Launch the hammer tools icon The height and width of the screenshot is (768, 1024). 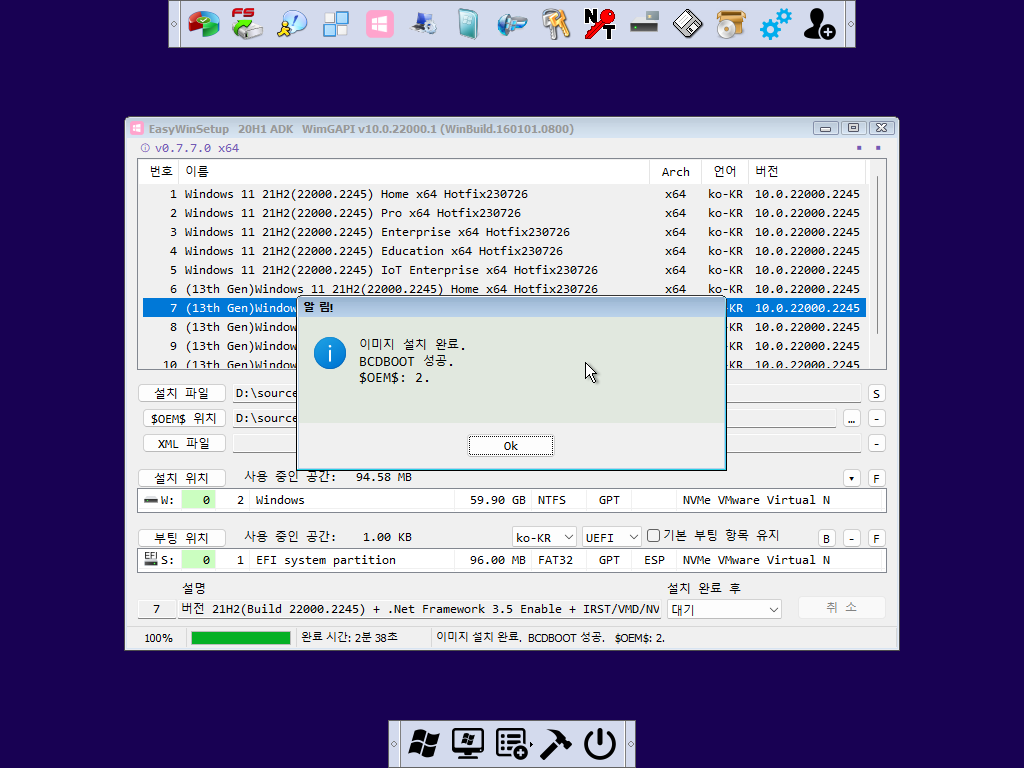[x=556, y=744]
